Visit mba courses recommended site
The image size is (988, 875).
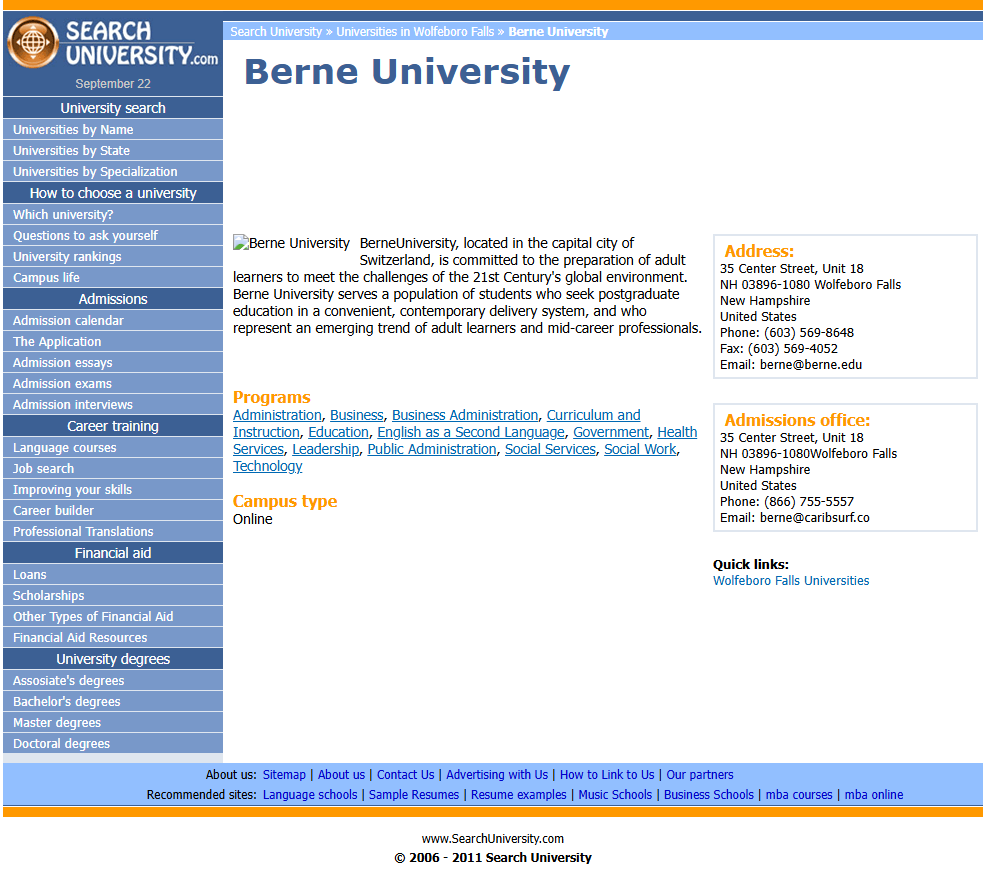click(x=799, y=795)
